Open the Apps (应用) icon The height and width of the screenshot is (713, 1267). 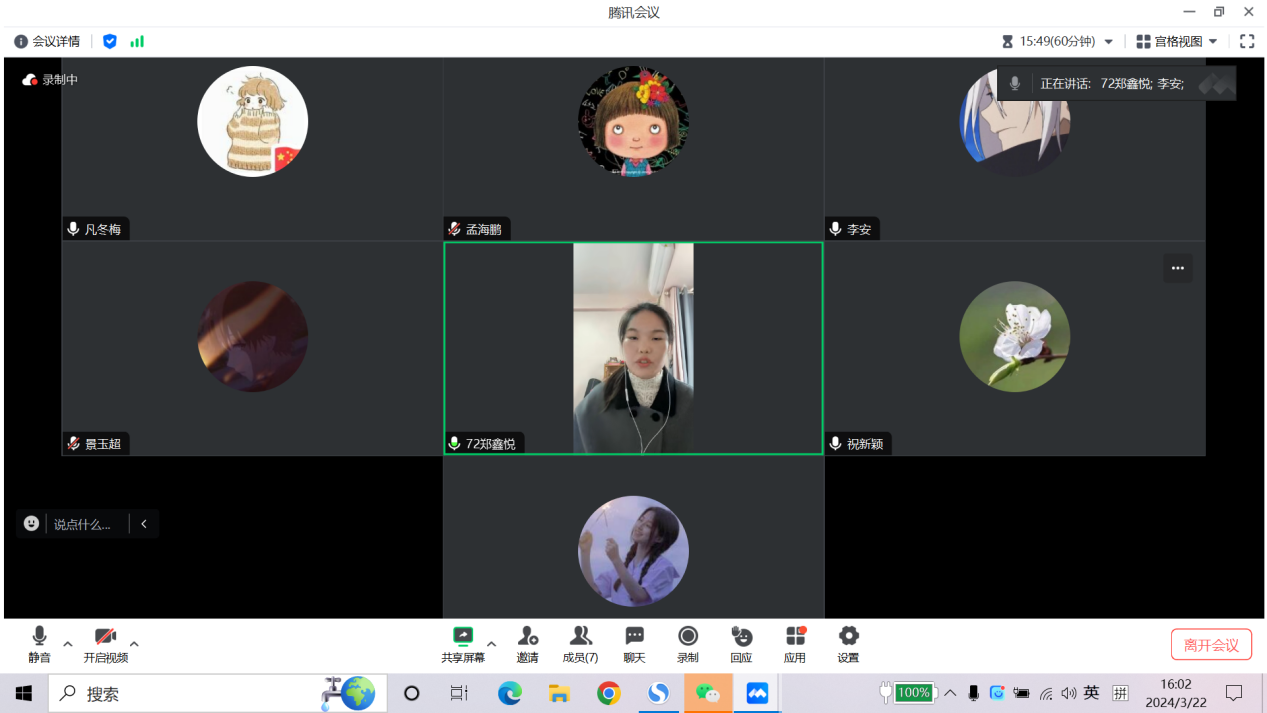[795, 637]
